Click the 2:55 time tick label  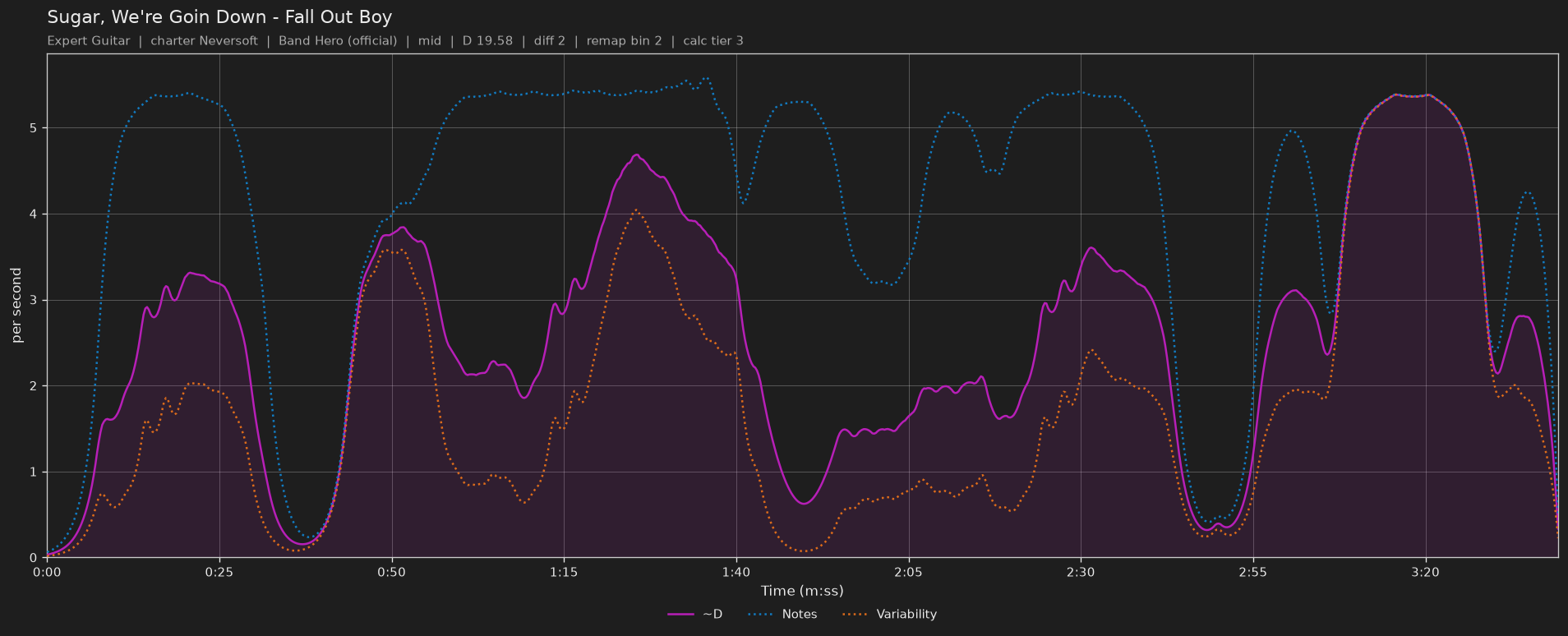(1253, 572)
